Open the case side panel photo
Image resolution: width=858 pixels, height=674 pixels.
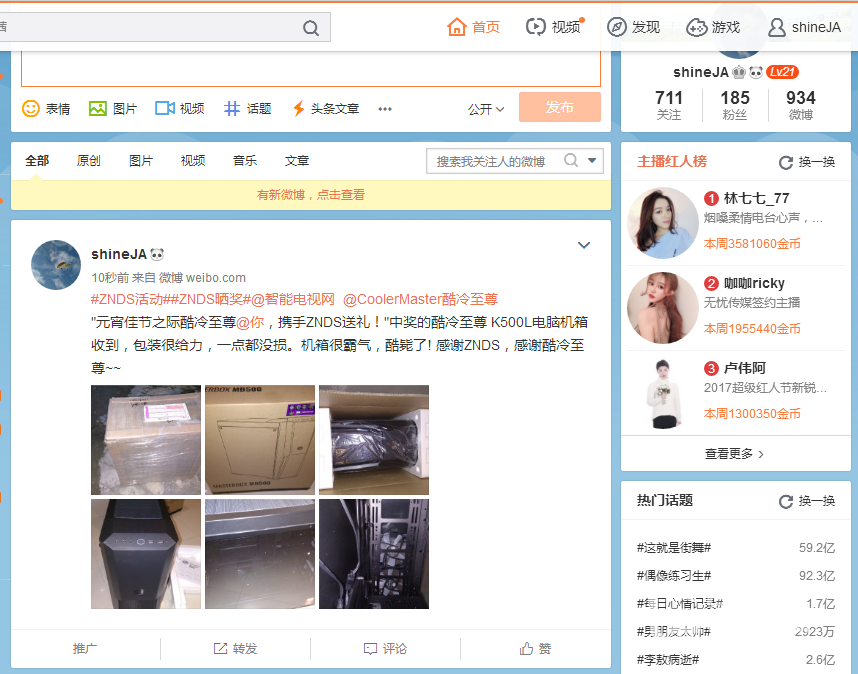[260, 554]
